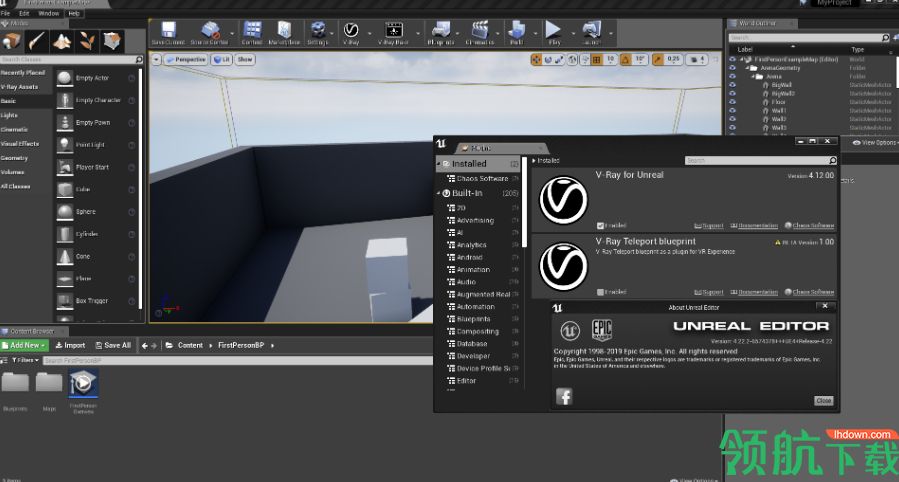
Task: Open the Perspective view mode dropdown
Action: point(186,59)
